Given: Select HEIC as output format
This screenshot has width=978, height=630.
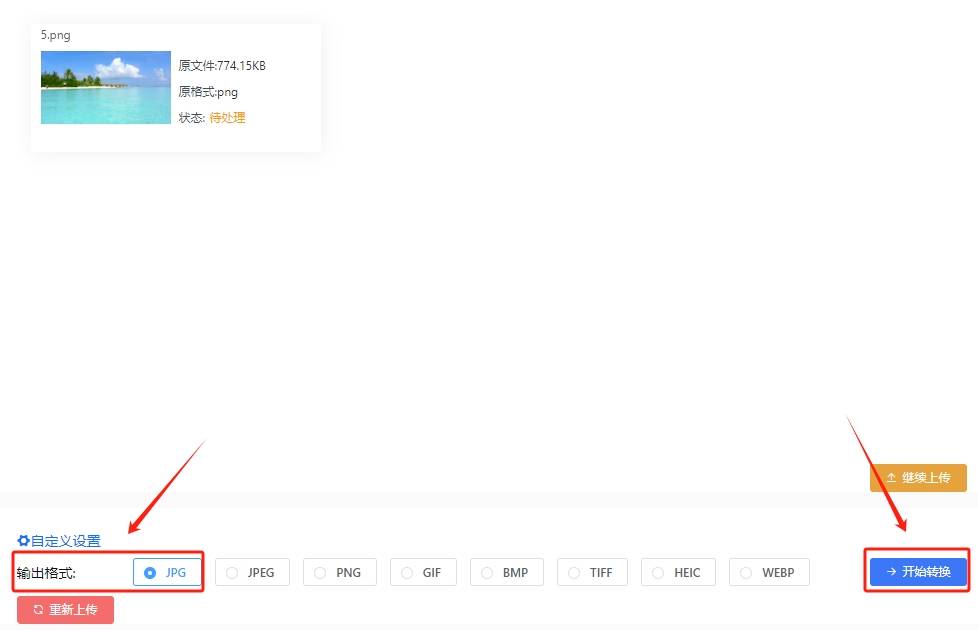Looking at the screenshot, I should click(678, 572).
